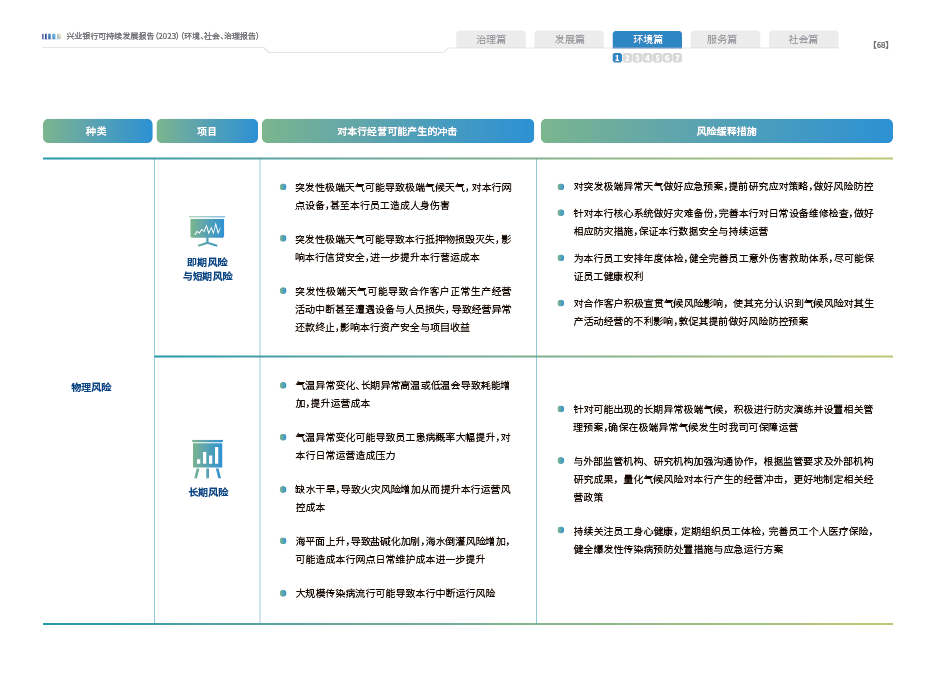
Task: Click the 长期风险 label text
Action: click(208, 492)
